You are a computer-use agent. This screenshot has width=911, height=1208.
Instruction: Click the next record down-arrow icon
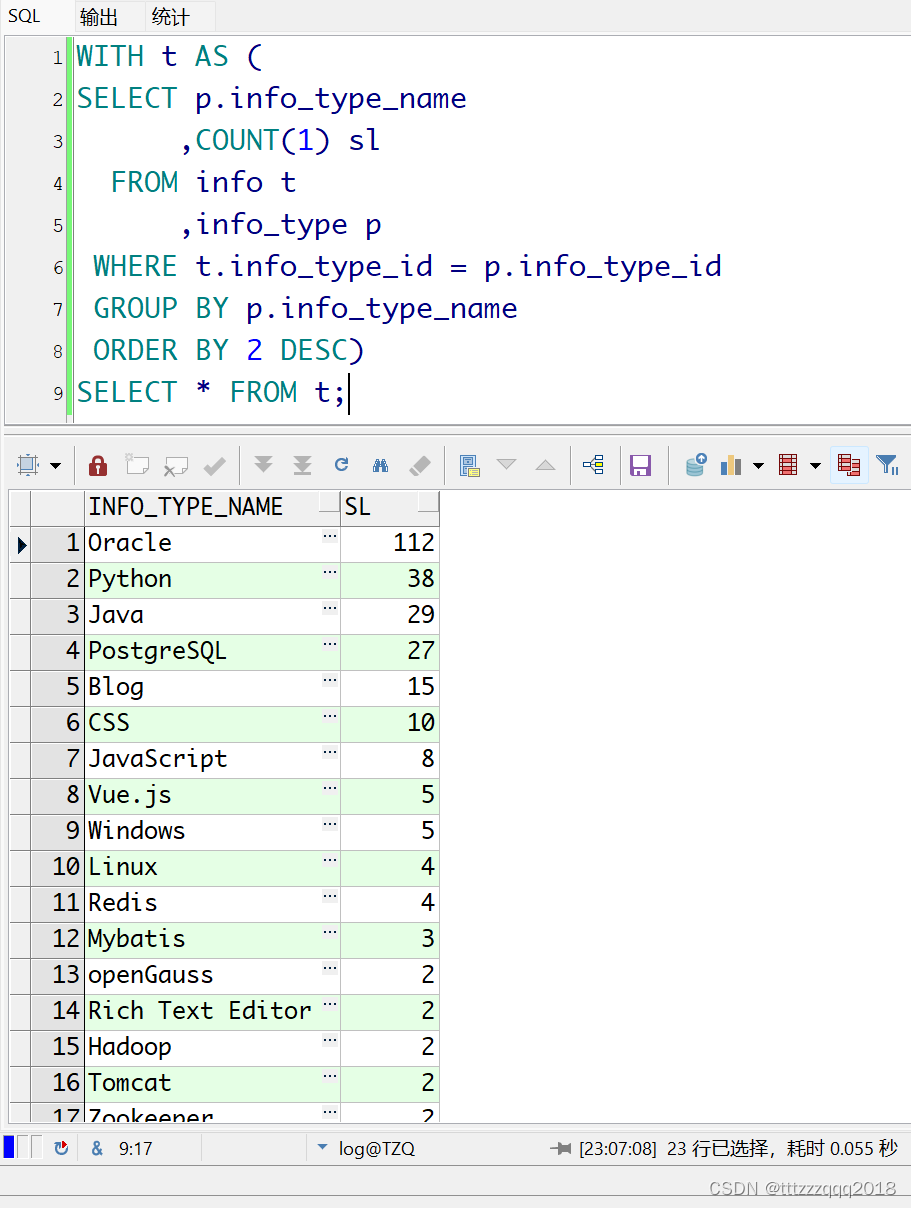coord(507,465)
